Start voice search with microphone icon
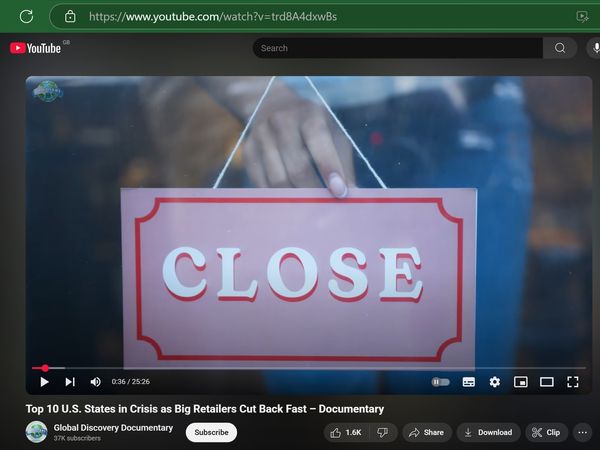The width and height of the screenshot is (600, 450). [594, 48]
